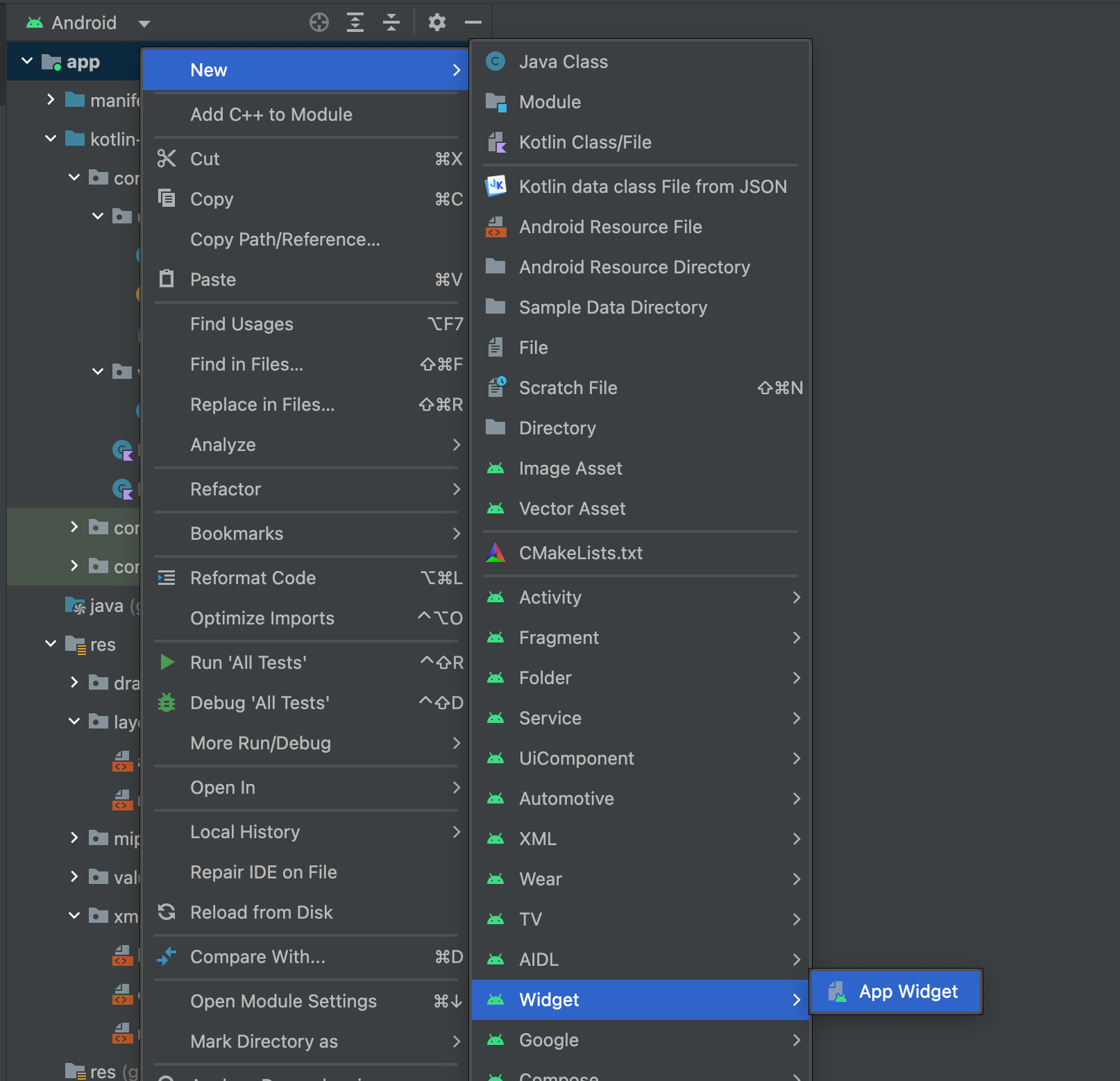
Task: Select Find in Files...
Action: 305,364
